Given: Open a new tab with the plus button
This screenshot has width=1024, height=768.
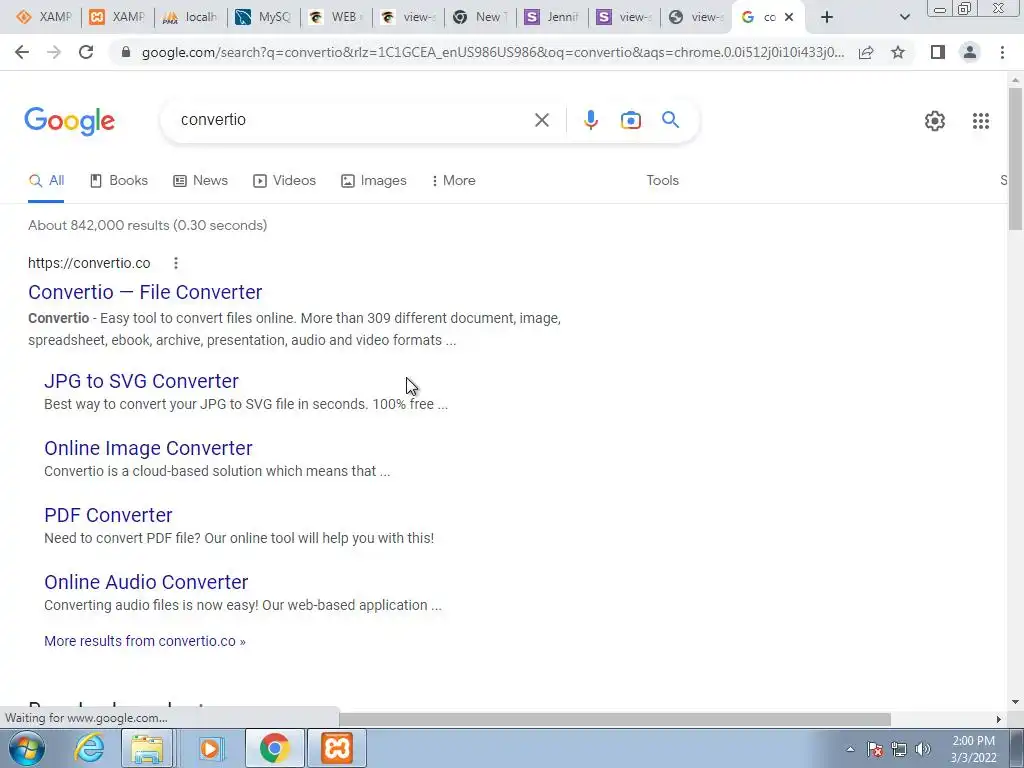Looking at the screenshot, I should pos(827,17).
